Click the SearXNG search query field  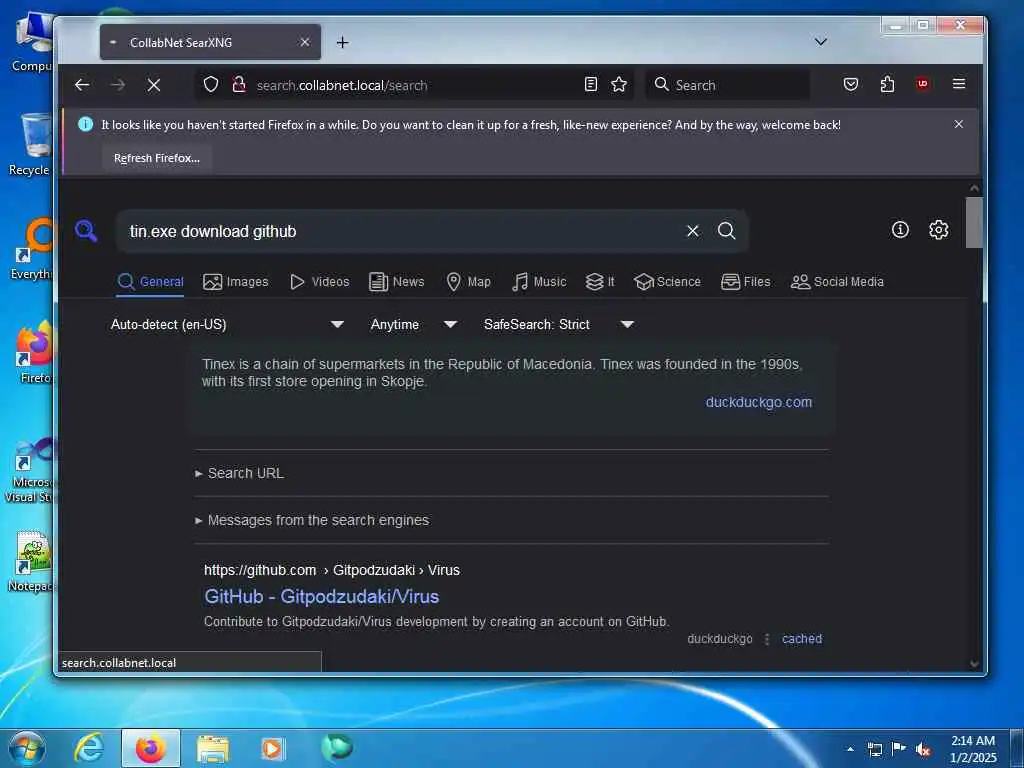402,231
